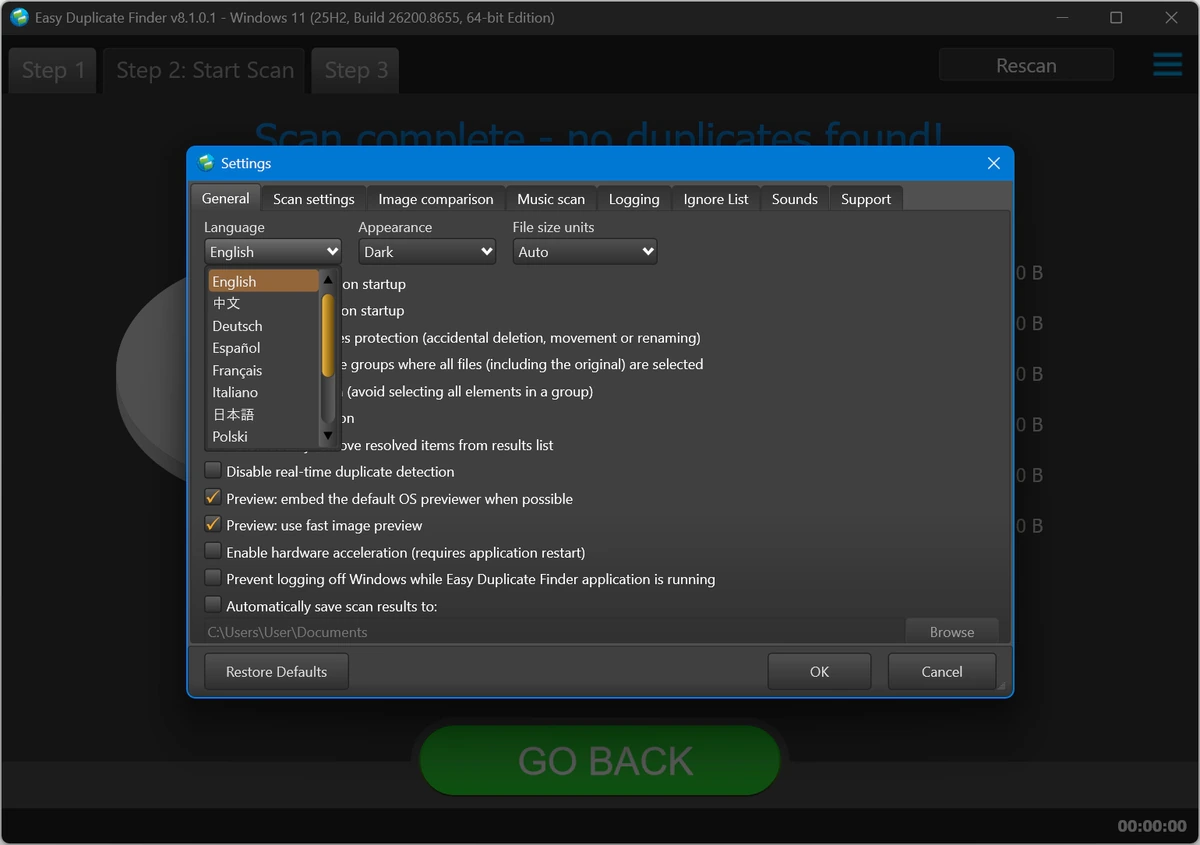The width and height of the screenshot is (1200, 845).
Task: Select Italiano in language list
Action: pos(264,392)
